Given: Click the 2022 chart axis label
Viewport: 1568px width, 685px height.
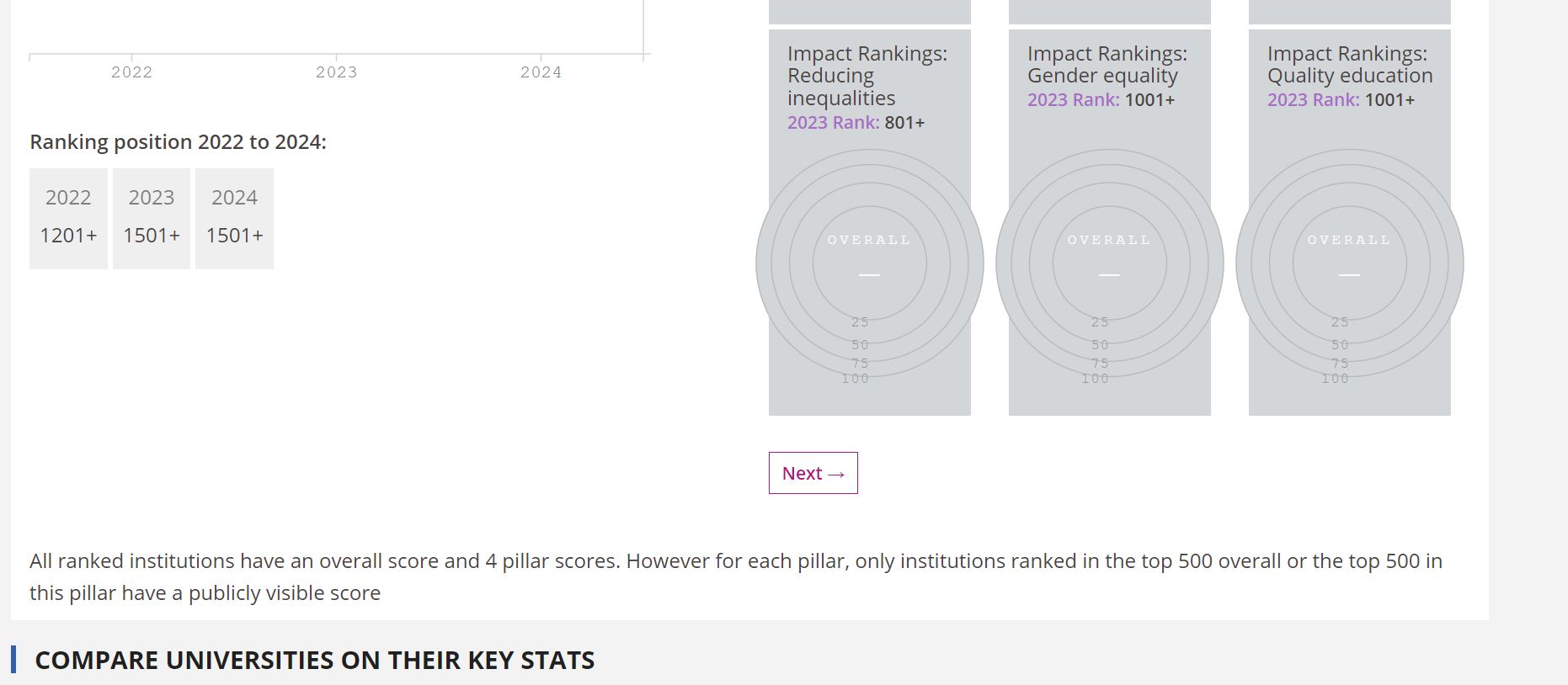Looking at the screenshot, I should point(131,72).
